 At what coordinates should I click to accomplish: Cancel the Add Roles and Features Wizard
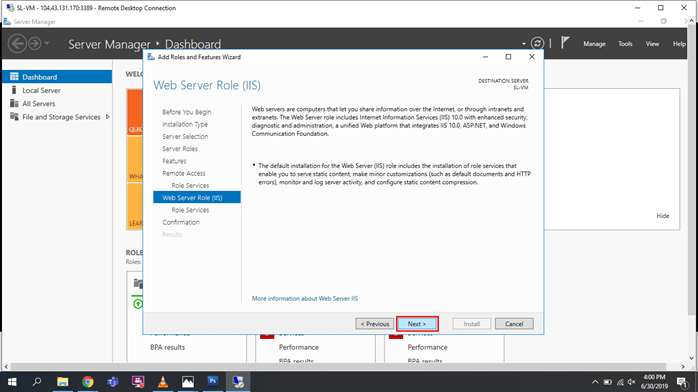pos(514,323)
